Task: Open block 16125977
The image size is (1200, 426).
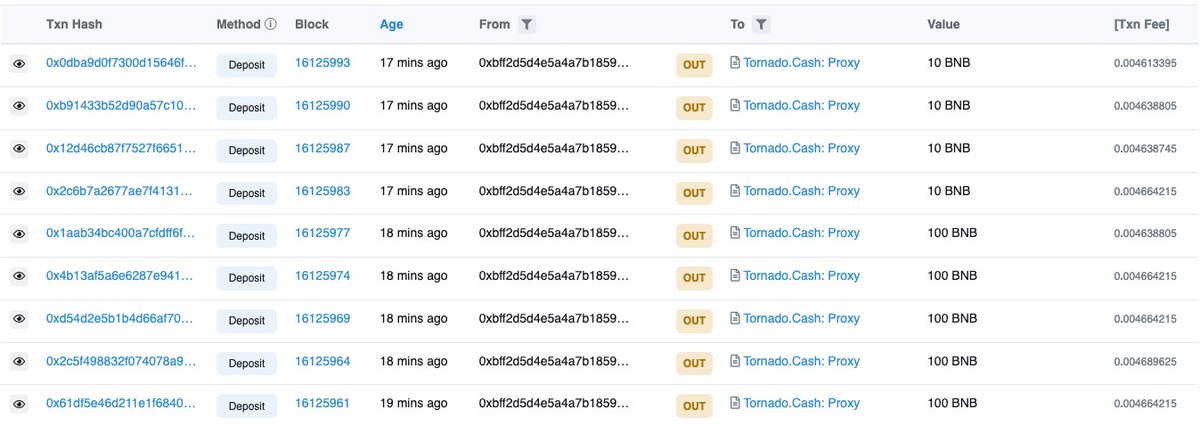Action: [x=322, y=233]
